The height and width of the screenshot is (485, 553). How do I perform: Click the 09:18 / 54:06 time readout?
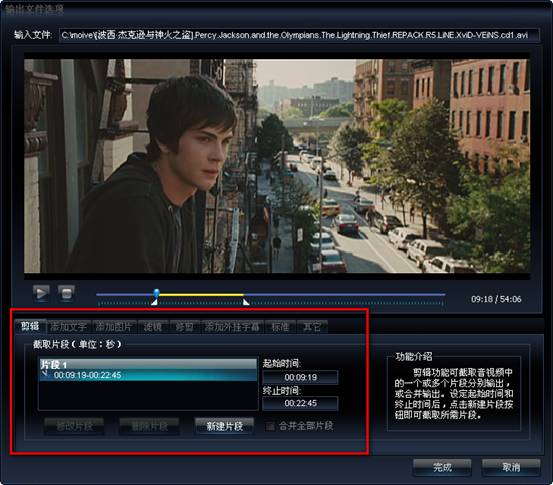pyautogui.click(x=496, y=299)
